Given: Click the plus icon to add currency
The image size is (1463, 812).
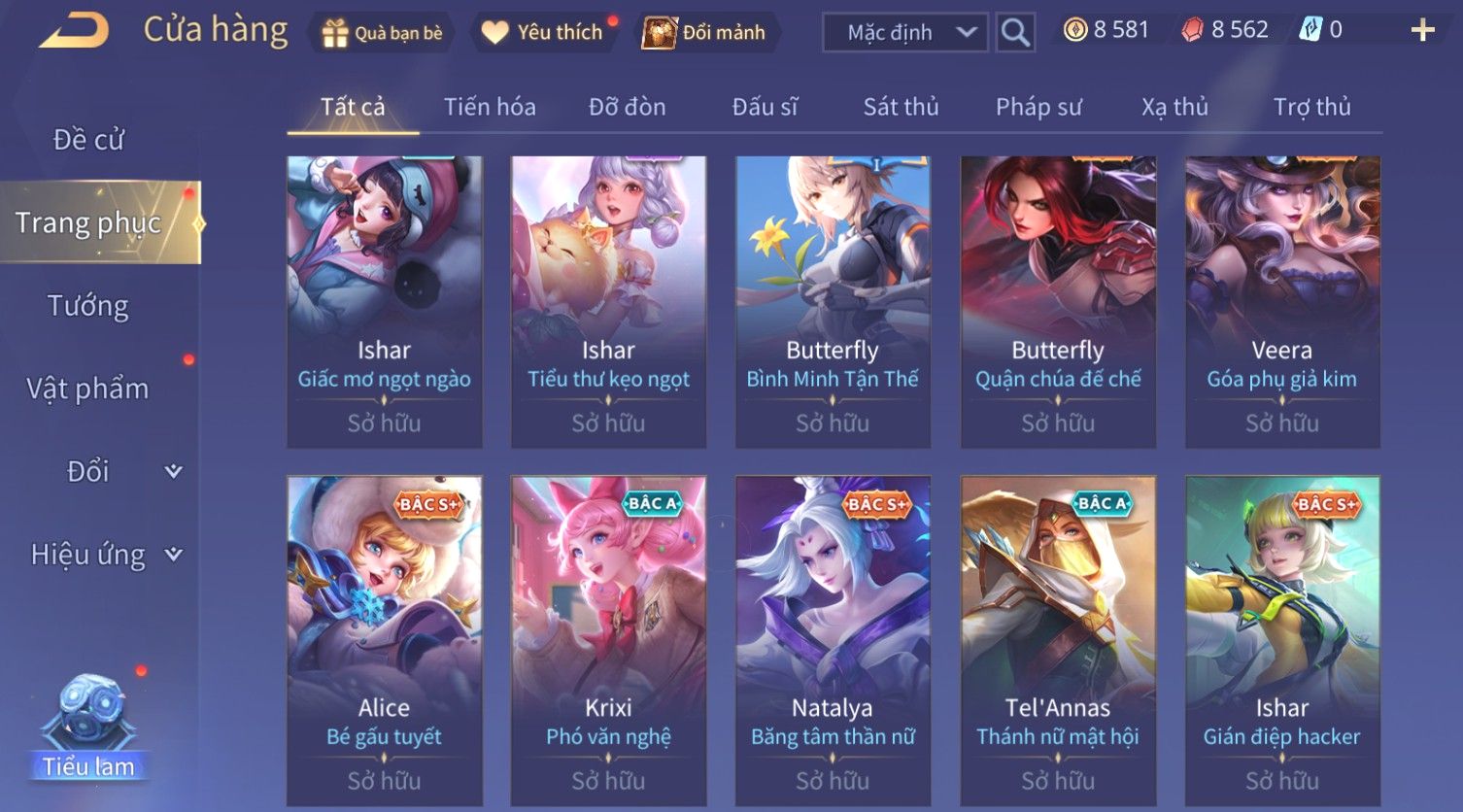Looking at the screenshot, I should pyautogui.click(x=1422, y=30).
